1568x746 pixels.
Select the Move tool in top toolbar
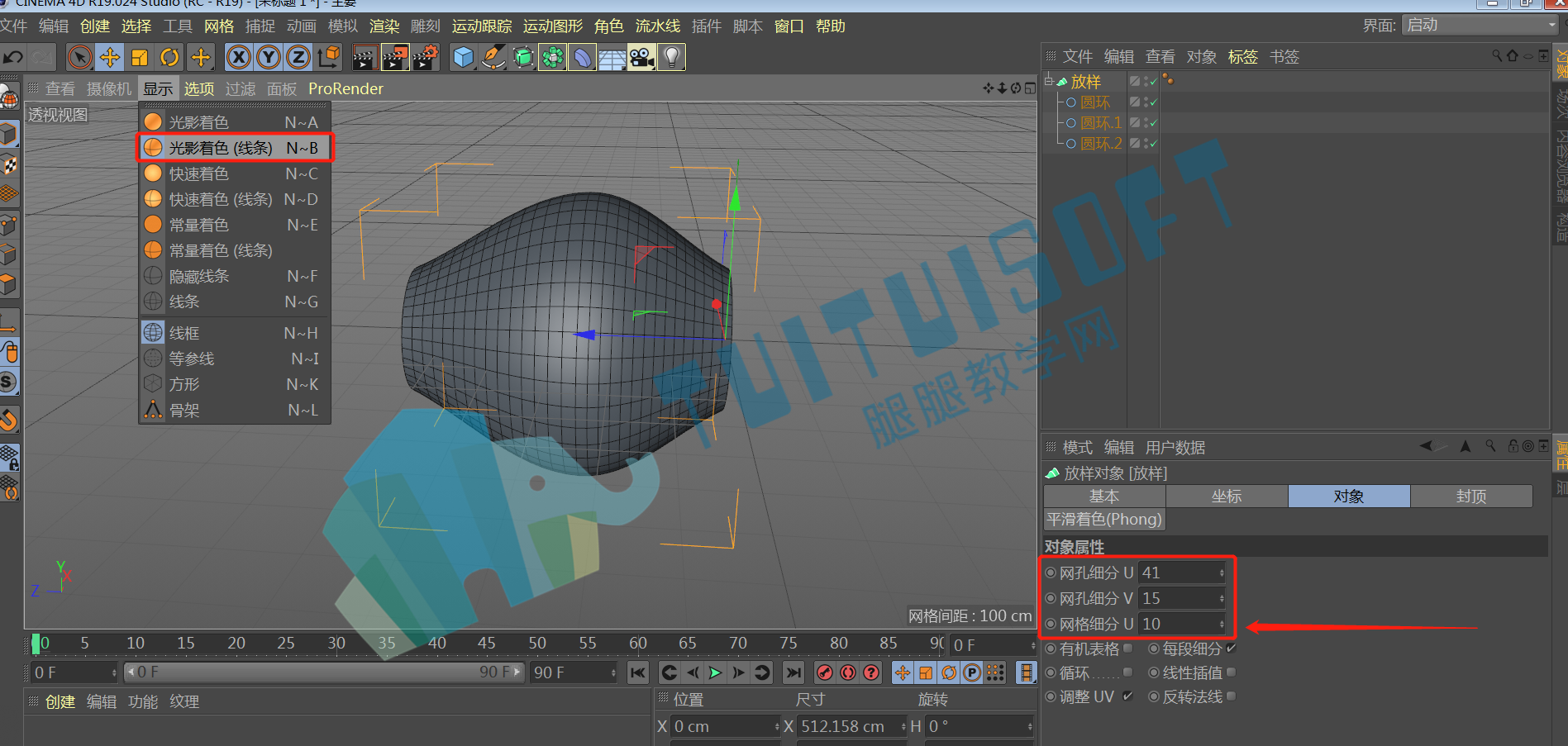point(110,57)
